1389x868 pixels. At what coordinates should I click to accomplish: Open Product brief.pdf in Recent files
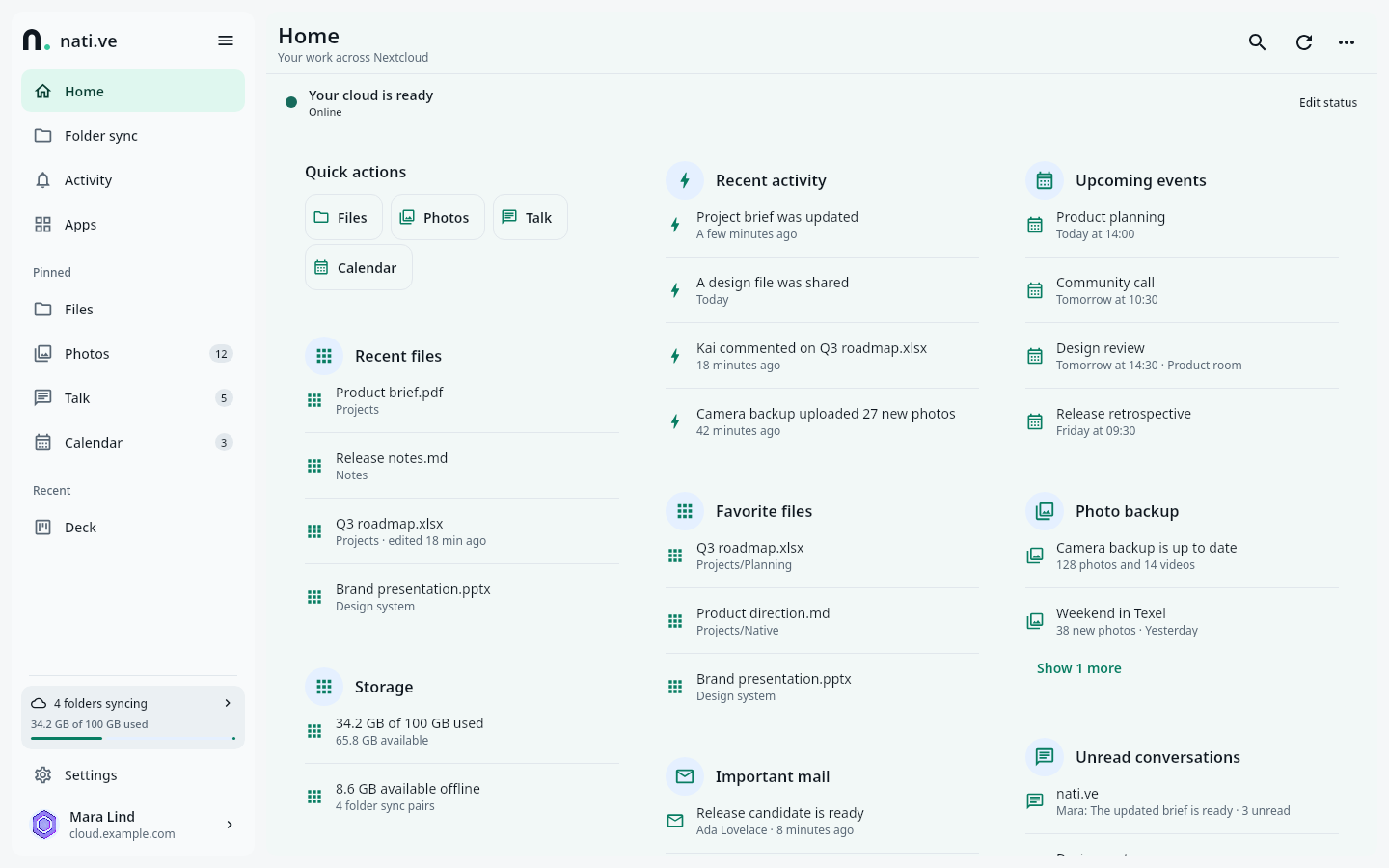point(462,400)
